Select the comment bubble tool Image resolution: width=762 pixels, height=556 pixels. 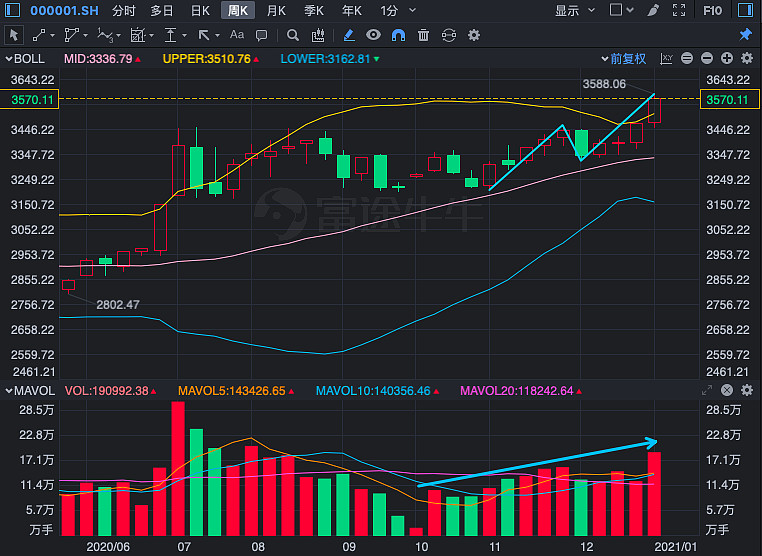[261, 35]
